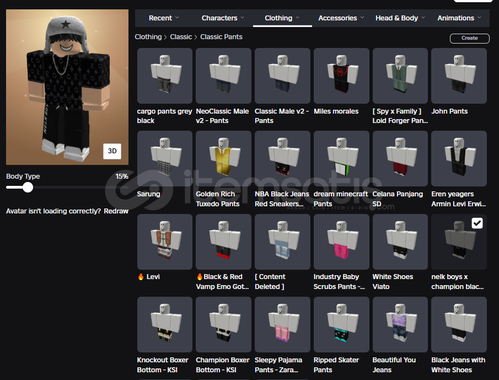Select the Content Deleted item thumbnail
The image size is (499, 380).
point(282,242)
